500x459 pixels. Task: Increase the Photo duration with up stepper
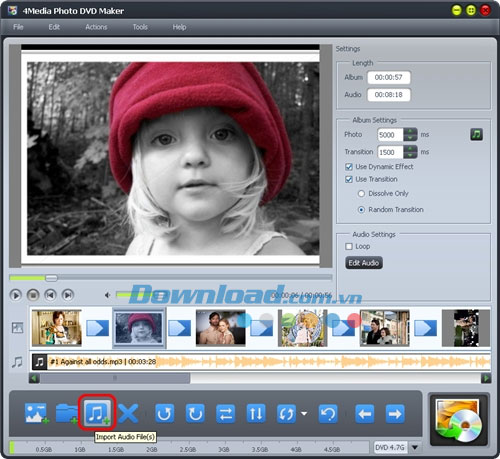[x=410, y=131]
